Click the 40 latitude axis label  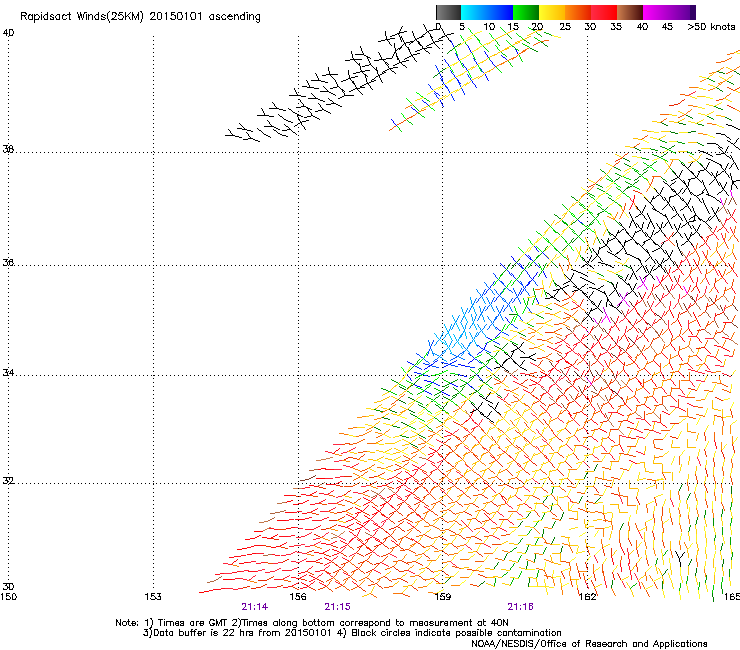point(8,33)
